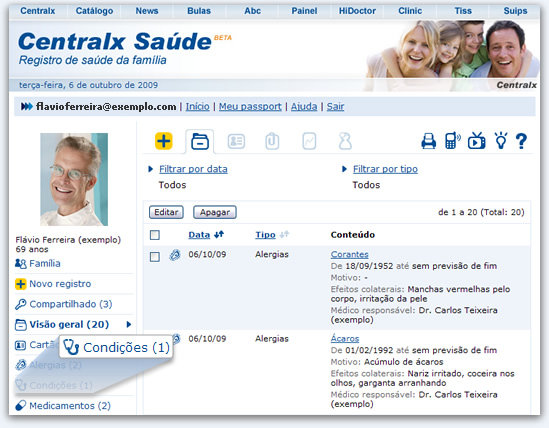Click the Compartilhado key icon
This screenshot has width=549, height=428.
click(21, 304)
